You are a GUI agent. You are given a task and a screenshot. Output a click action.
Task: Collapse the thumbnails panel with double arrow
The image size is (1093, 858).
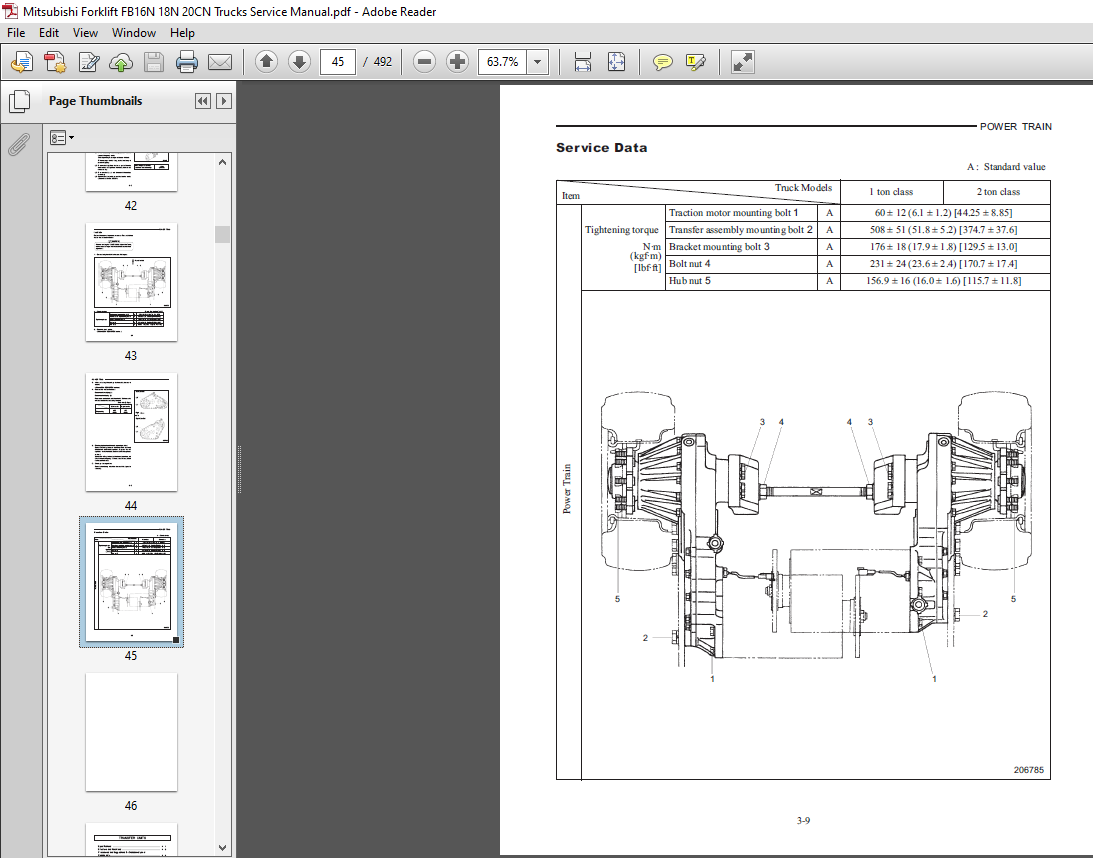pyautogui.click(x=203, y=101)
